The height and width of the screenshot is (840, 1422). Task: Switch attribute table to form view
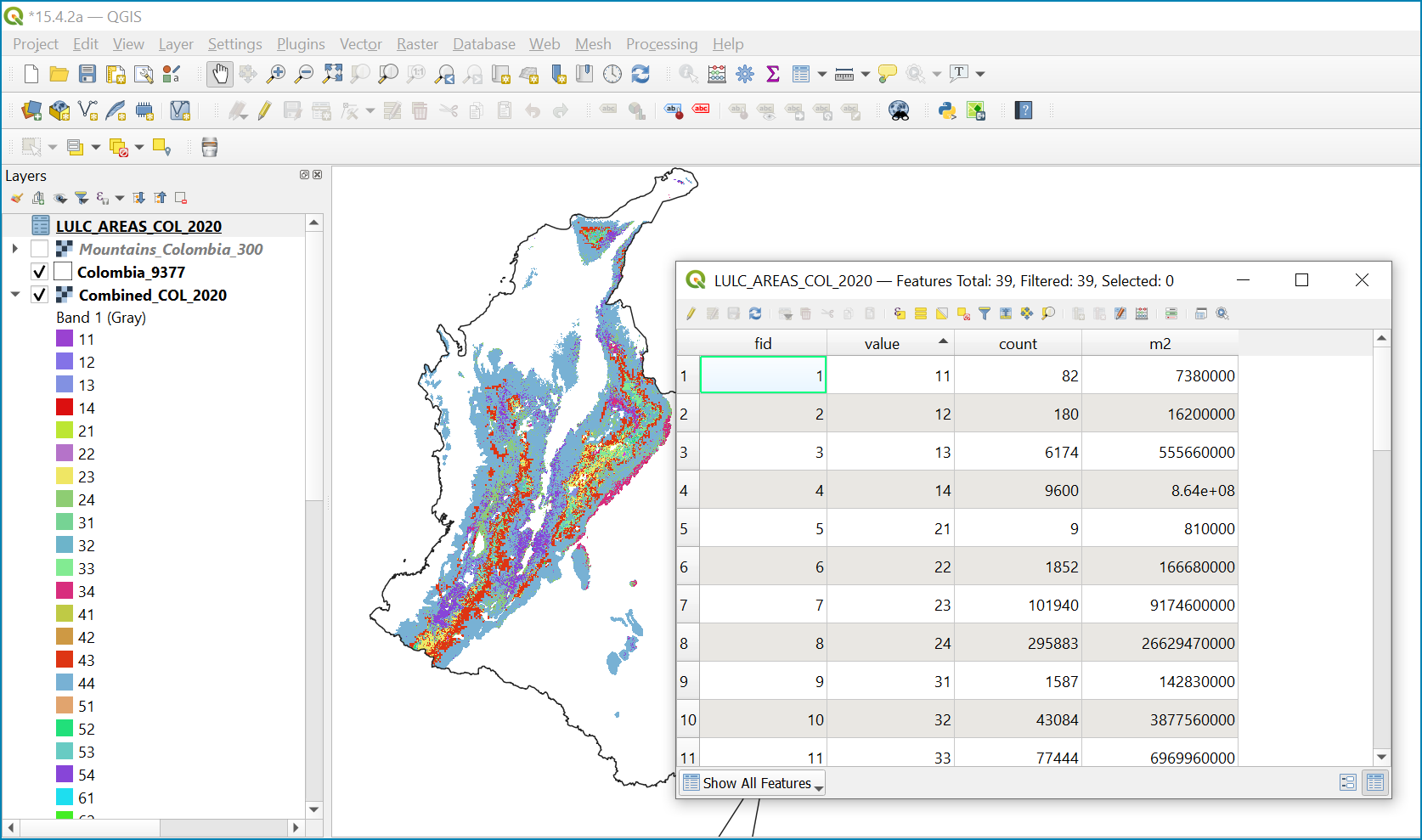click(x=1348, y=782)
